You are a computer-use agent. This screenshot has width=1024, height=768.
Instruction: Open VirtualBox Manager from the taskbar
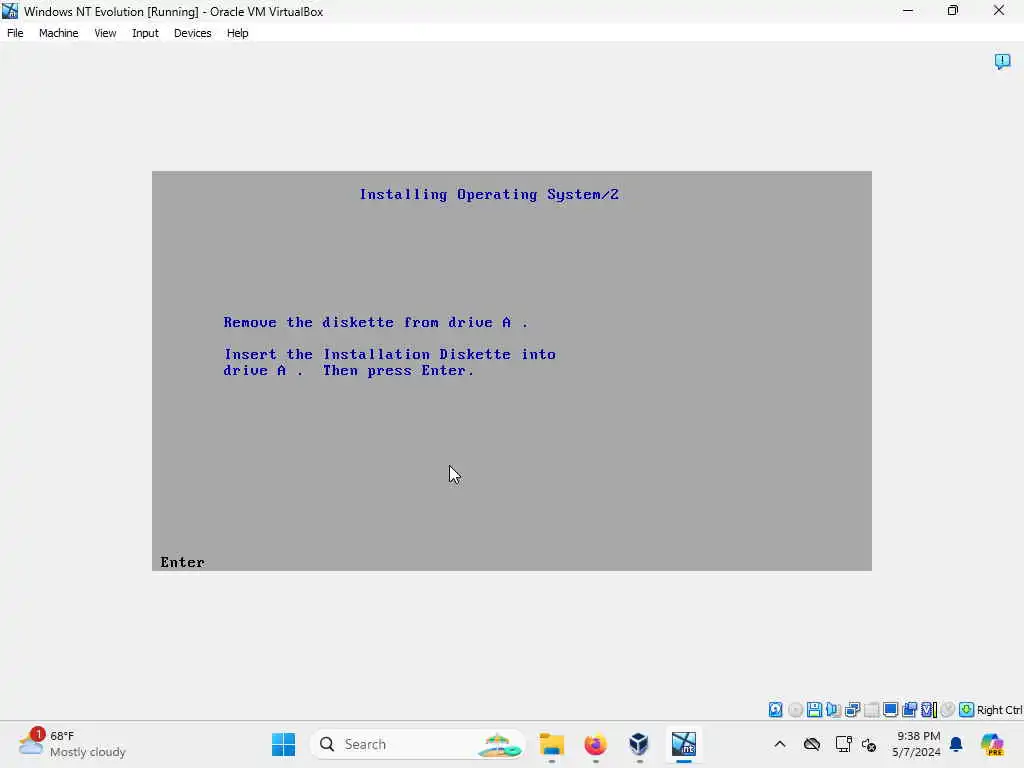coord(639,744)
